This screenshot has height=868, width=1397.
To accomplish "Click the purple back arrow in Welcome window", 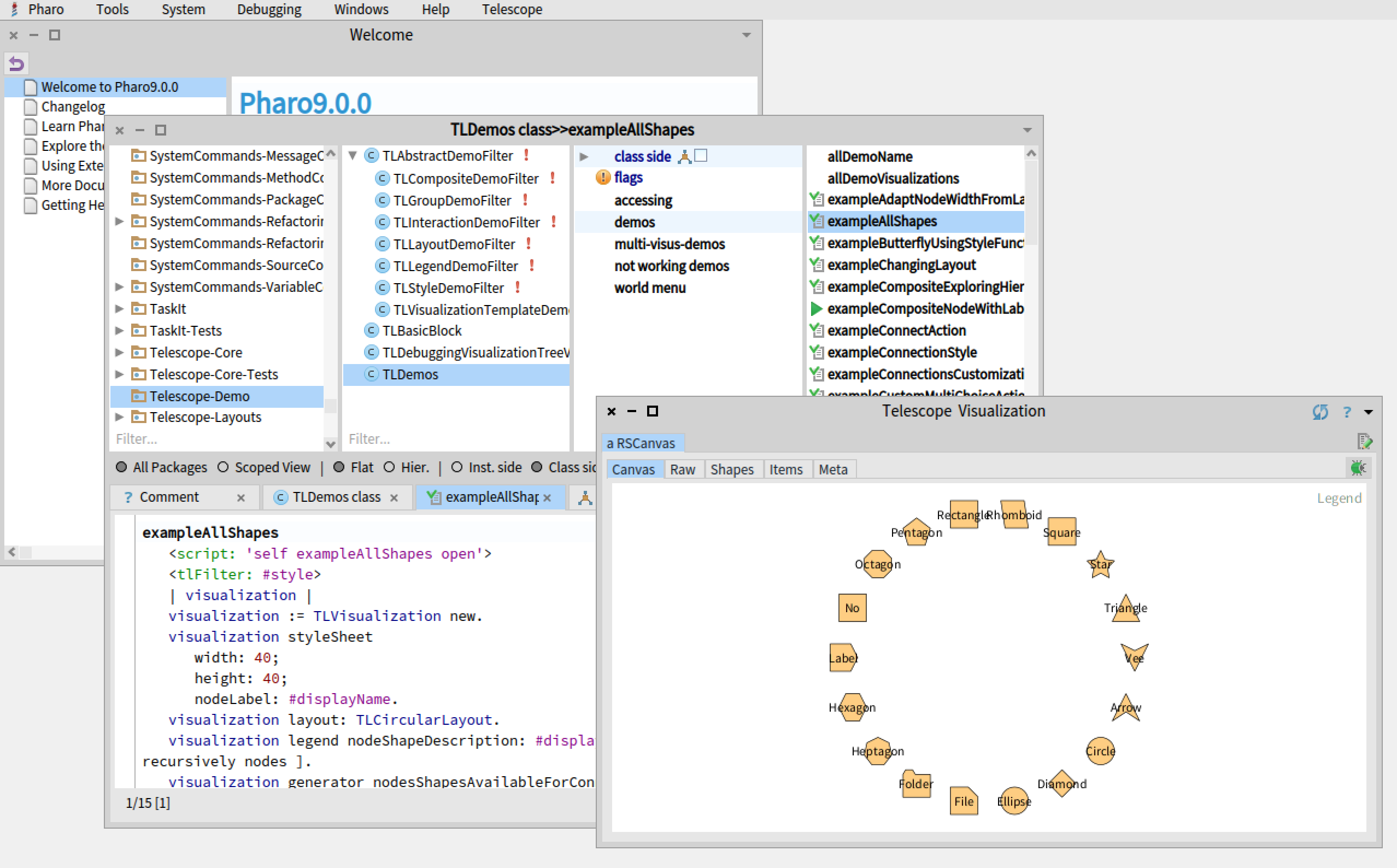I will click(16, 64).
